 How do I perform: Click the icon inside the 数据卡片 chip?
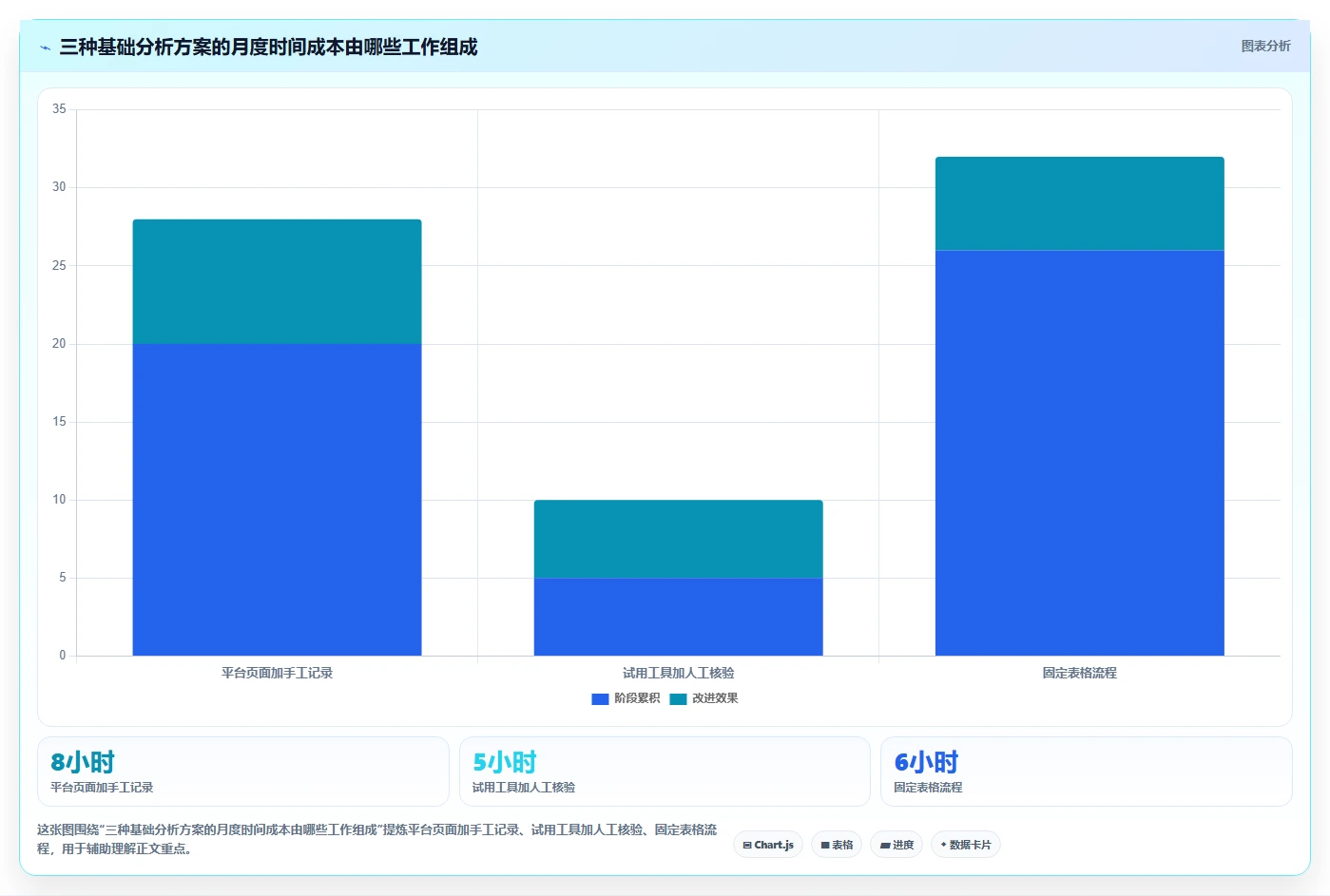(x=943, y=845)
